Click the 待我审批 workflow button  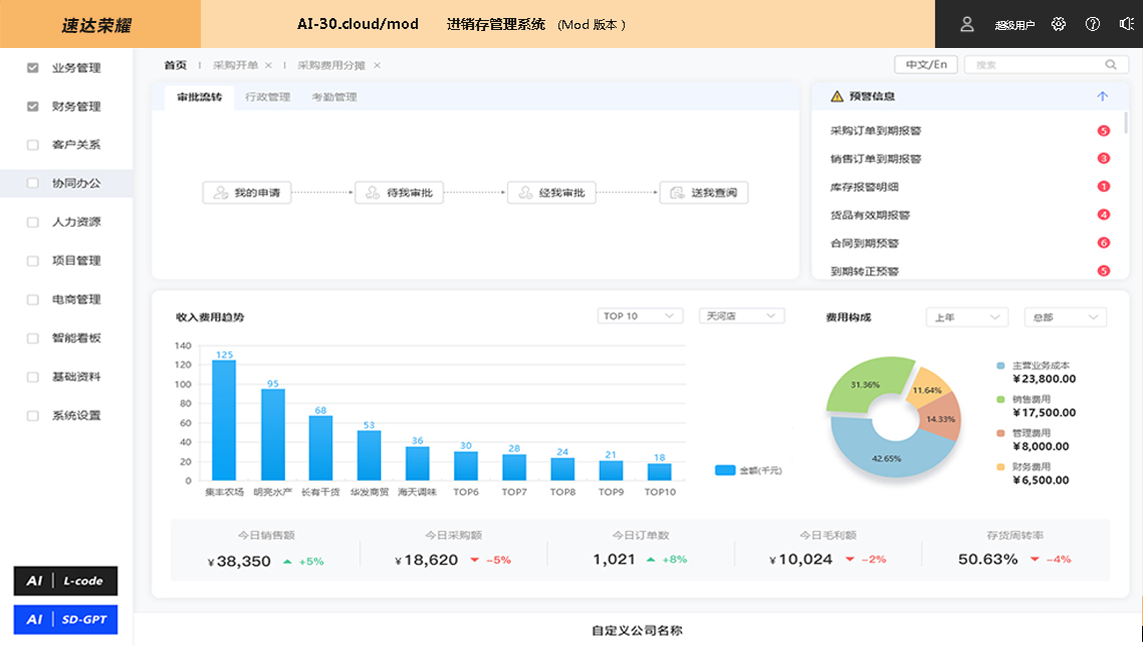click(x=399, y=193)
